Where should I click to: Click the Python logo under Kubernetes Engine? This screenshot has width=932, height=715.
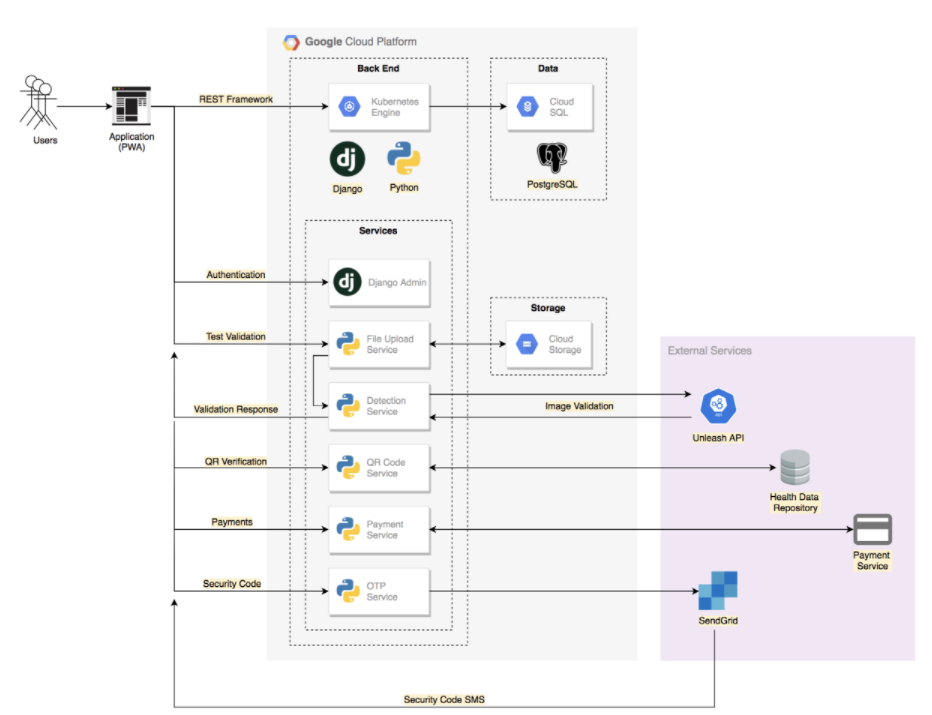(x=404, y=159)
